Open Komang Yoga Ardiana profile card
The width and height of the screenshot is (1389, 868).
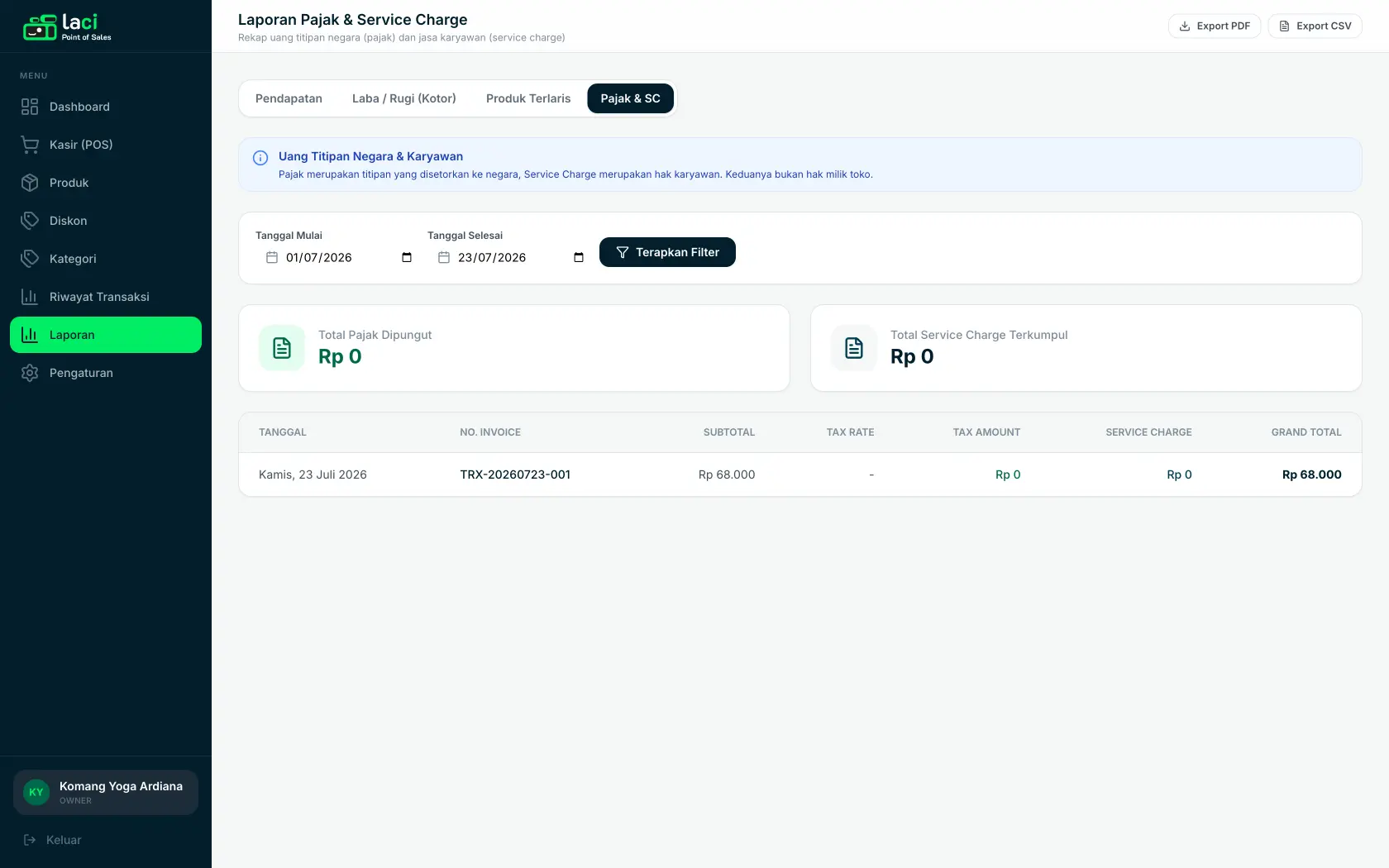[x=106, y=792]
